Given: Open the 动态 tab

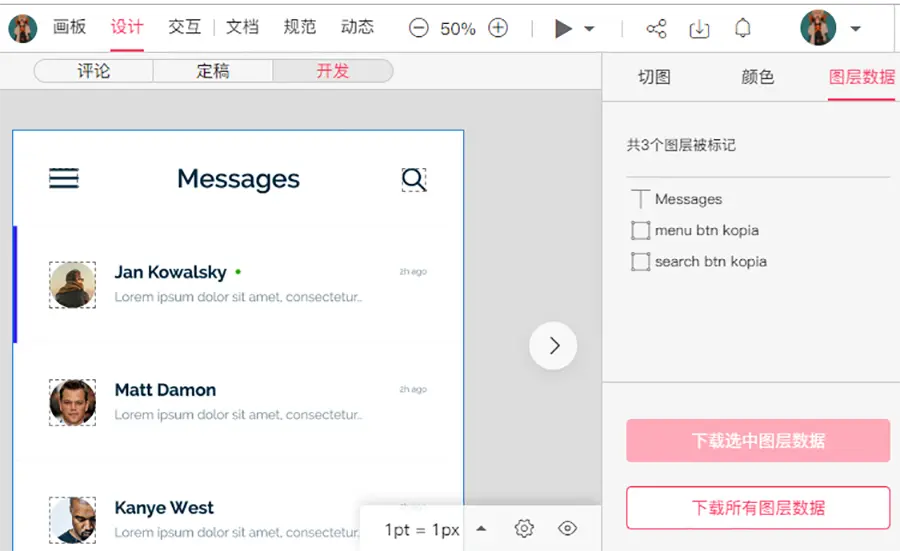Looking at the screenshot, I should pyautogui.click(x=357, y=27).
